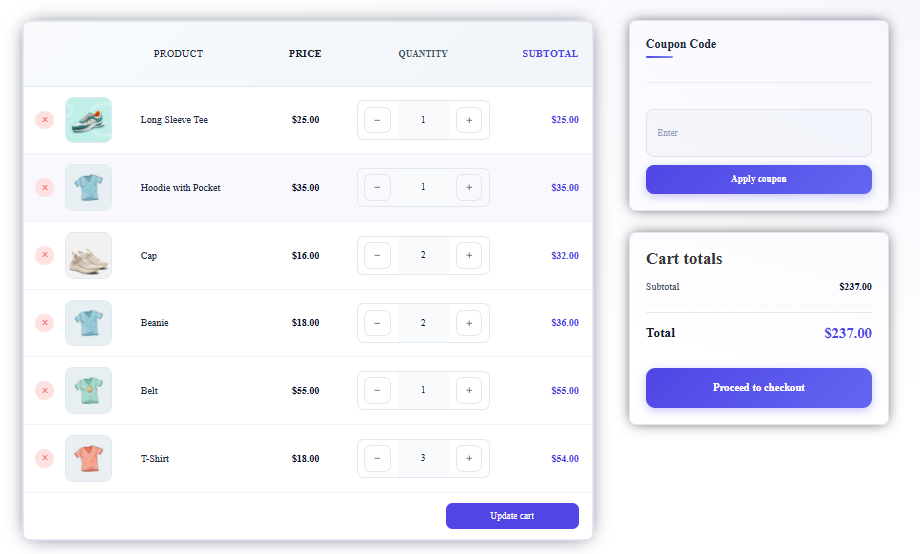Decrease Cap quantity with minus button
This screenshot has height=554, width=920.
(377, 255)
